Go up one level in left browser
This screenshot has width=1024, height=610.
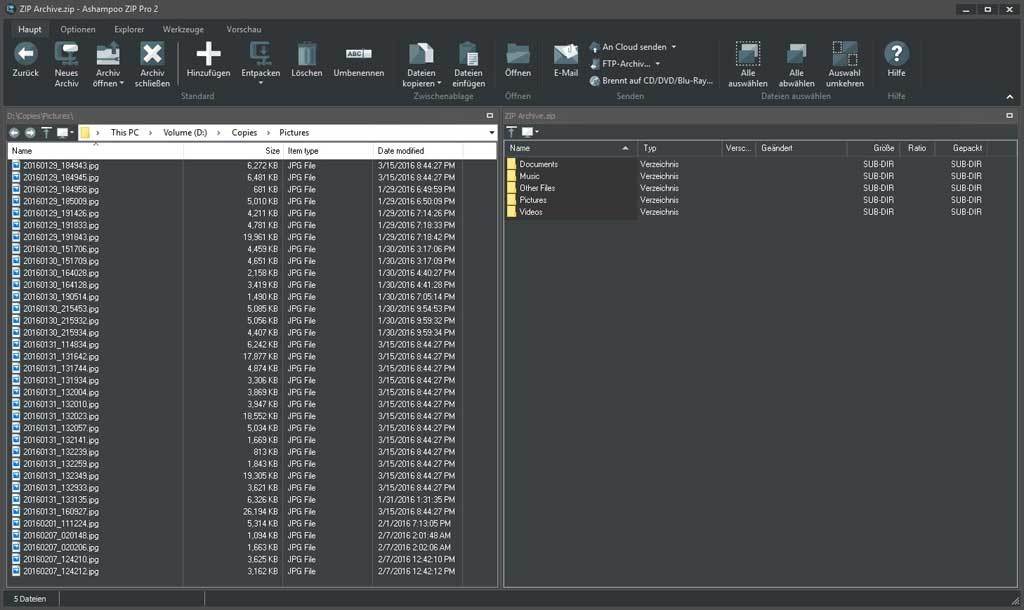click(x=46, y=133)
